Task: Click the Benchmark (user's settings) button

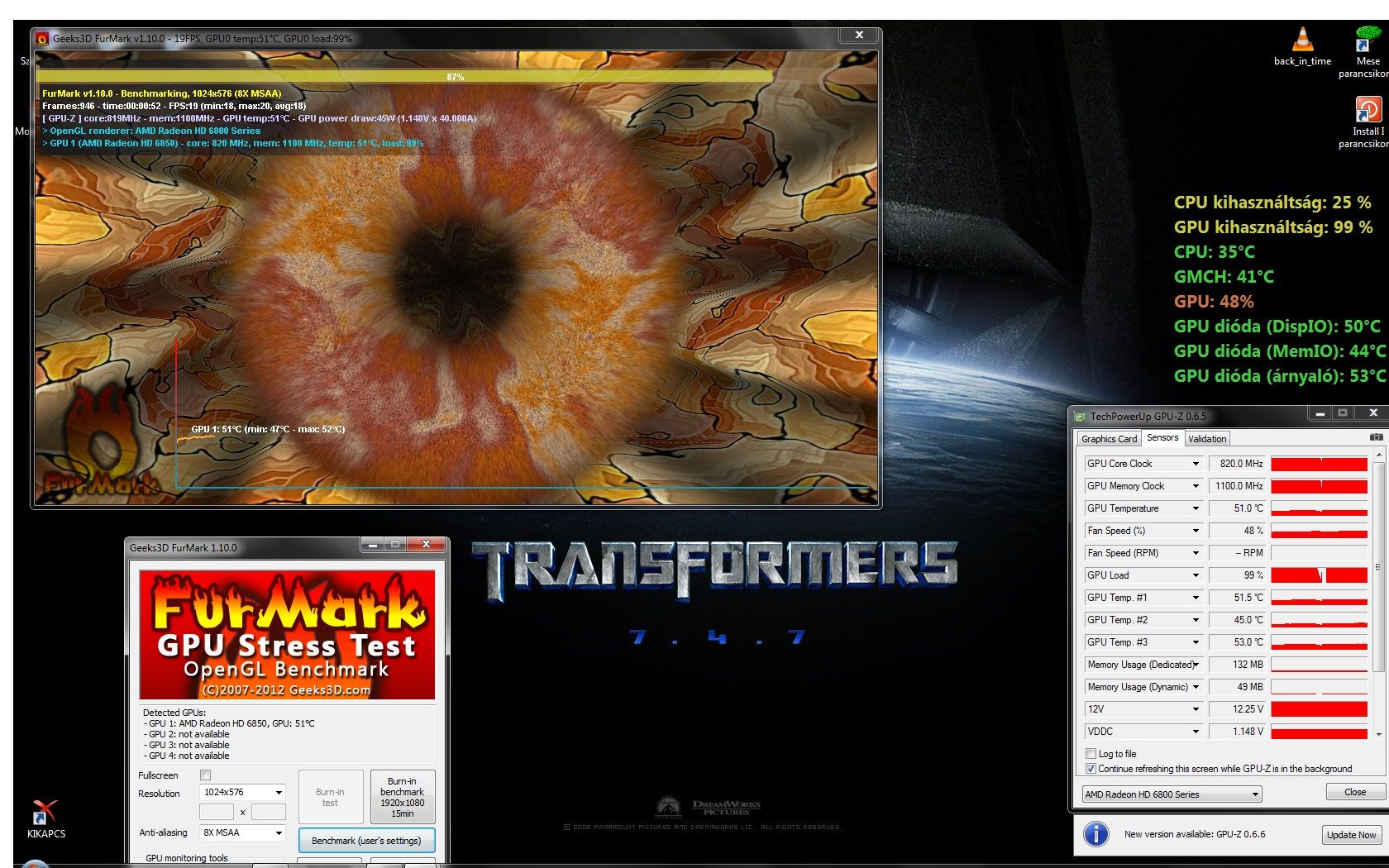Action: pos(366,841)
